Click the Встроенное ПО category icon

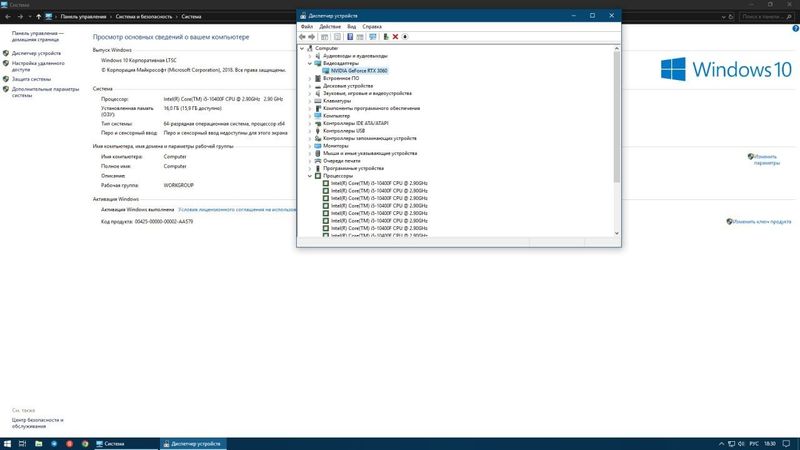pyautogui.click(x=318, y=79)
